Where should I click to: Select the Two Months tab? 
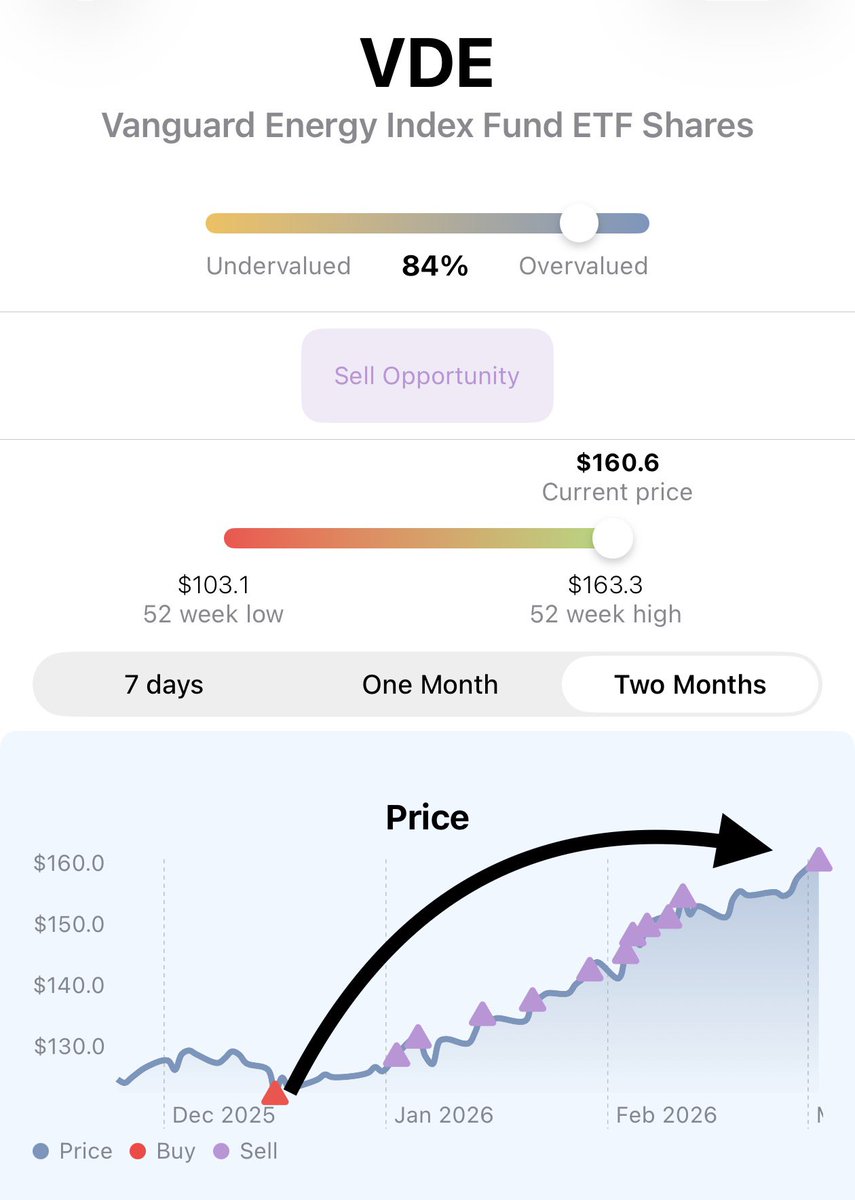click(x=690, y=685)
